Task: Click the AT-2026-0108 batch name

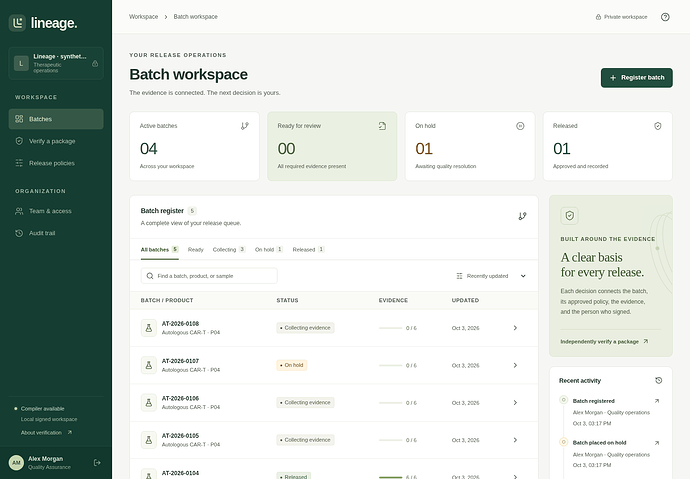Action: 180,324
